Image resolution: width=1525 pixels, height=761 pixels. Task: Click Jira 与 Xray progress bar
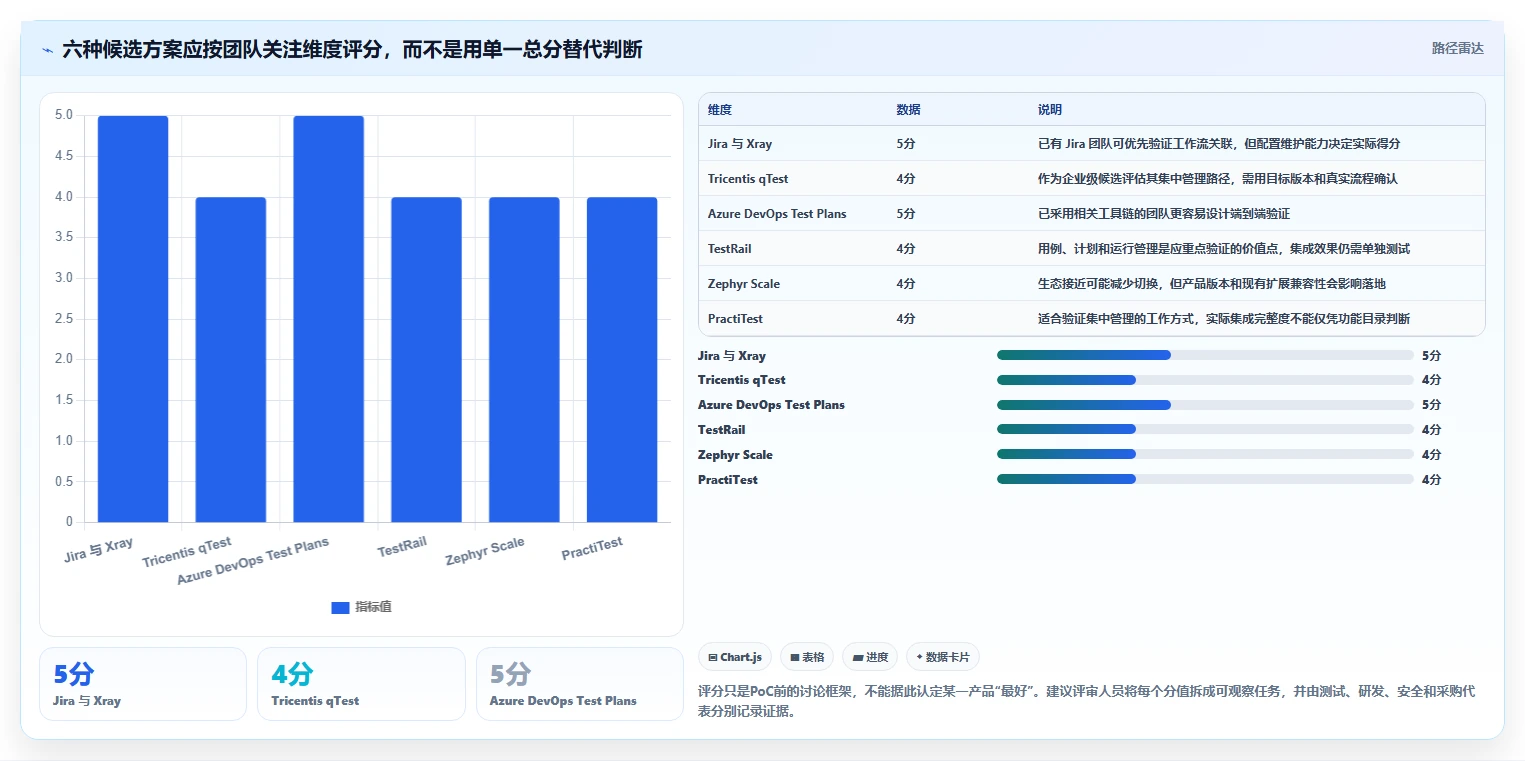(x=1205, y=355)
